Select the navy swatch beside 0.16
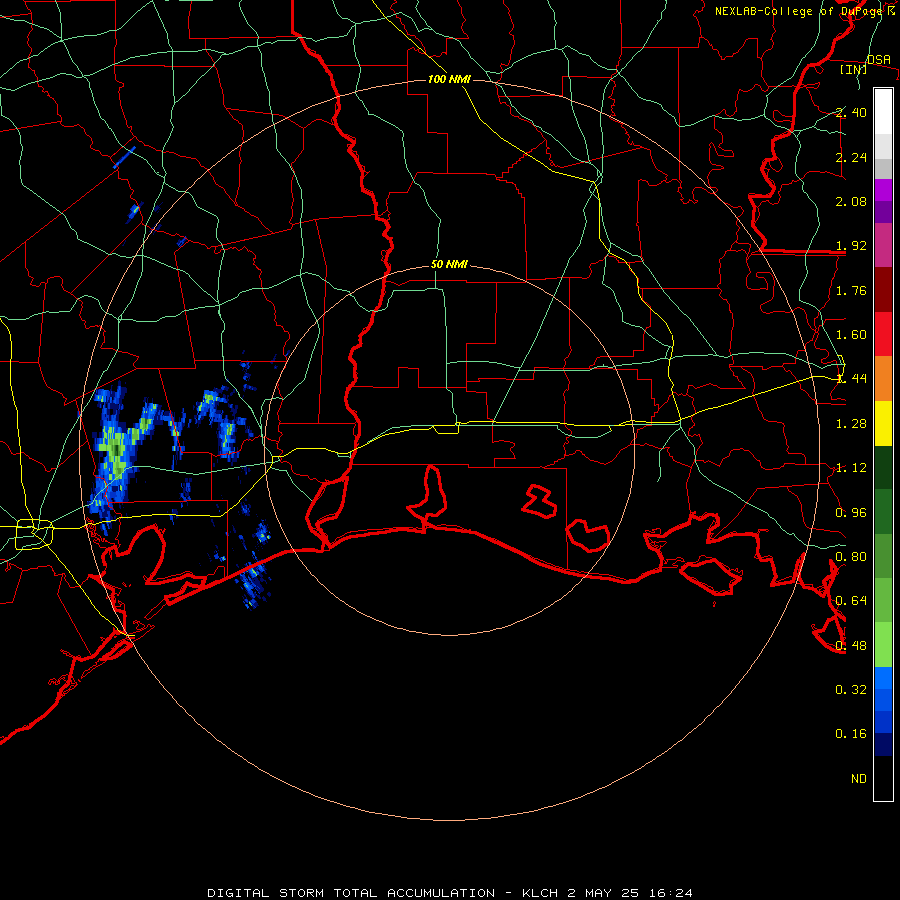 click(883, 744)
